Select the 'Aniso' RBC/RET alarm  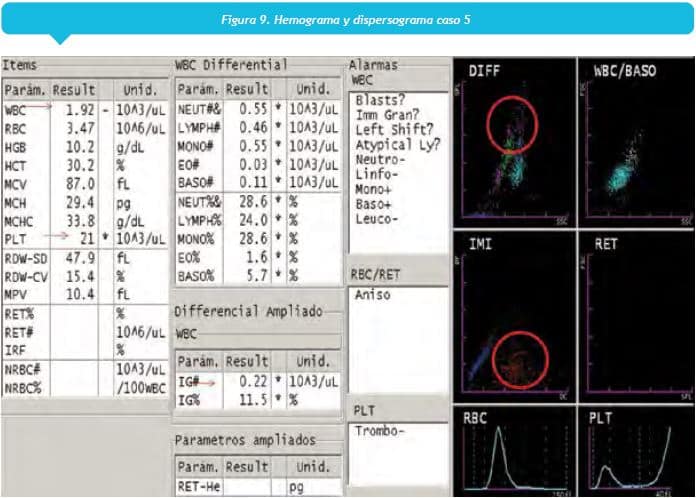pos(372,295)
